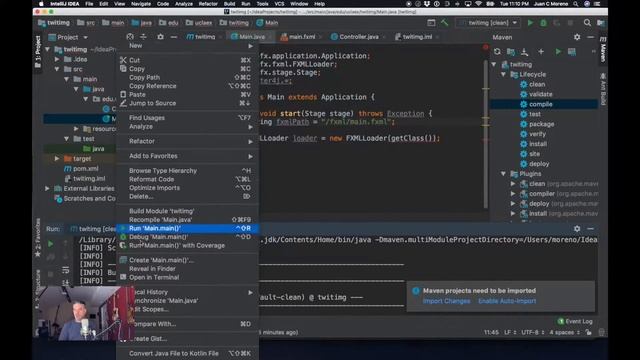
Task: Open the twitimg [clean] run configuration dropdown
Action: click(x=489, y=23)
